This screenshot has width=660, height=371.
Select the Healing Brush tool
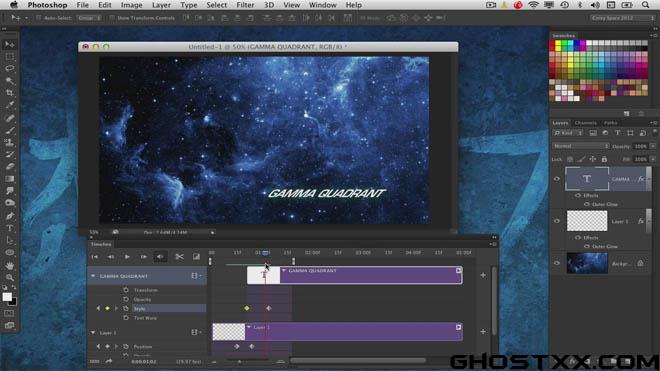click(x=10, y=118)
